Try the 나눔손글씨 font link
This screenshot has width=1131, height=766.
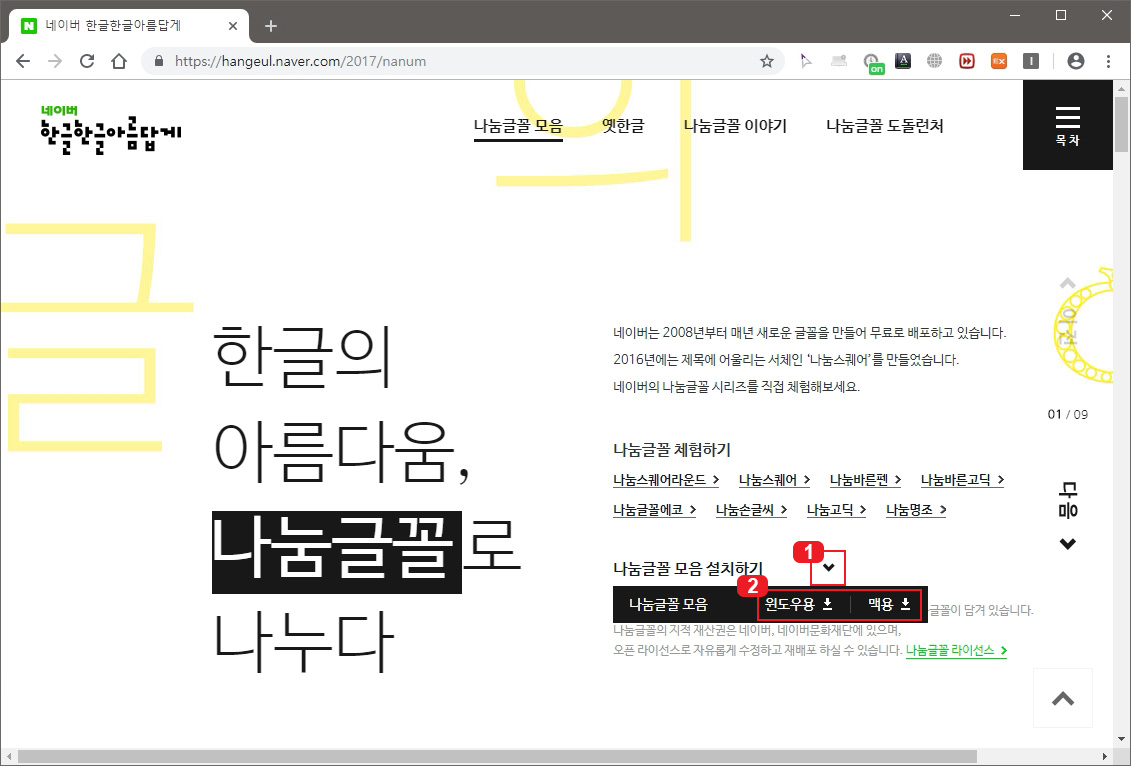(751, 510)
